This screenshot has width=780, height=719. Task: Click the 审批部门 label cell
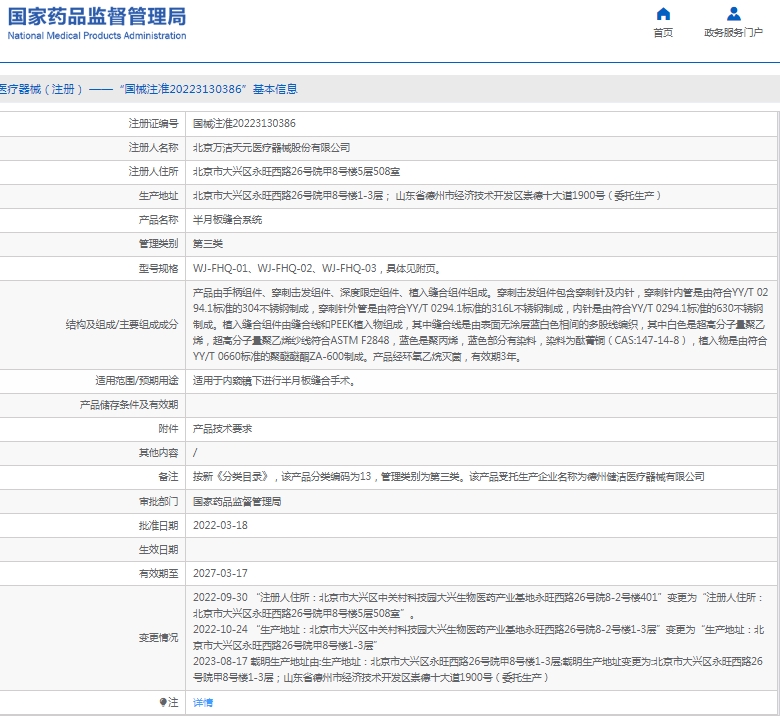158,502
